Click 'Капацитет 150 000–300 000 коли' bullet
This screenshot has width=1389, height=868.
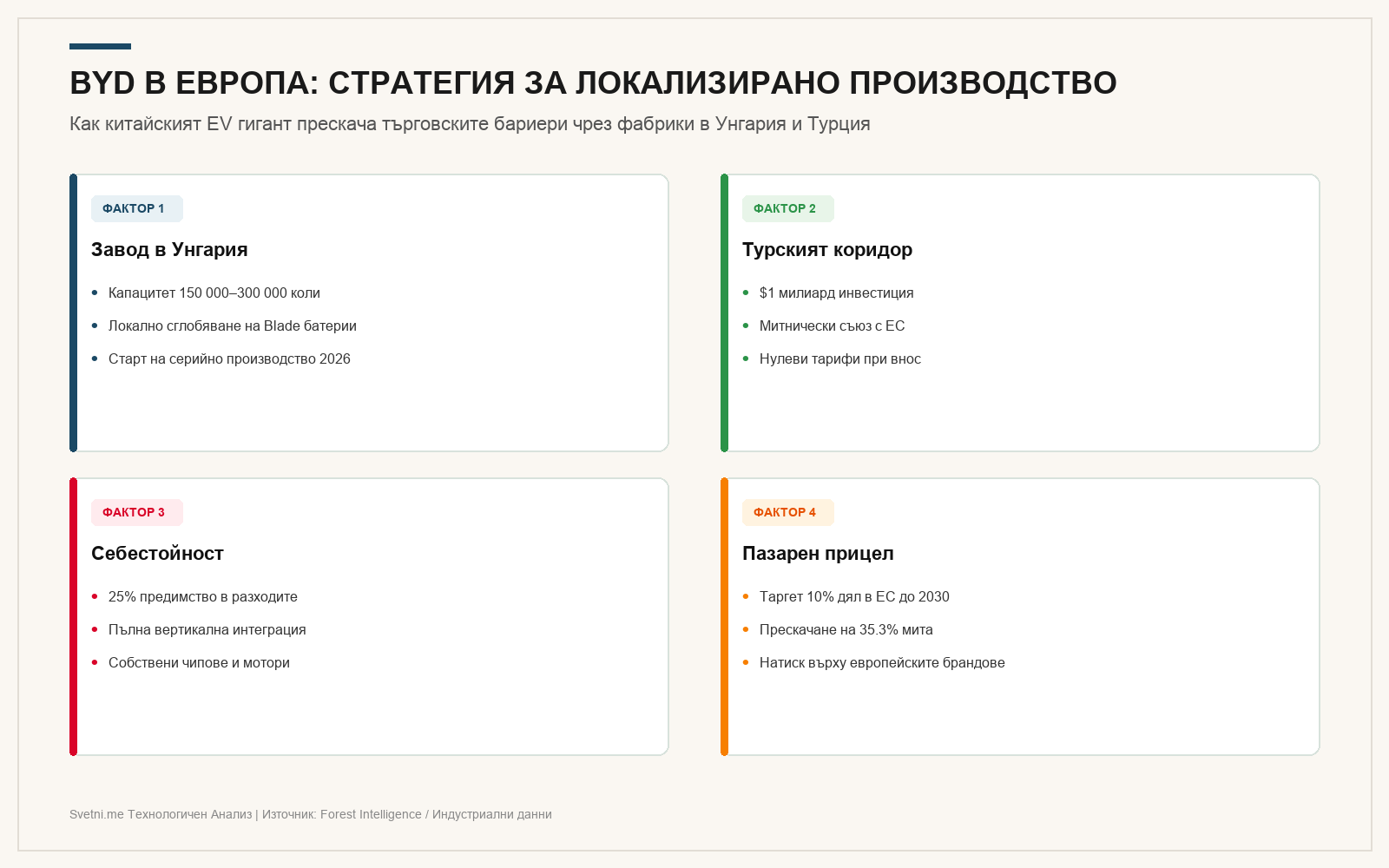tap(214, 293)
